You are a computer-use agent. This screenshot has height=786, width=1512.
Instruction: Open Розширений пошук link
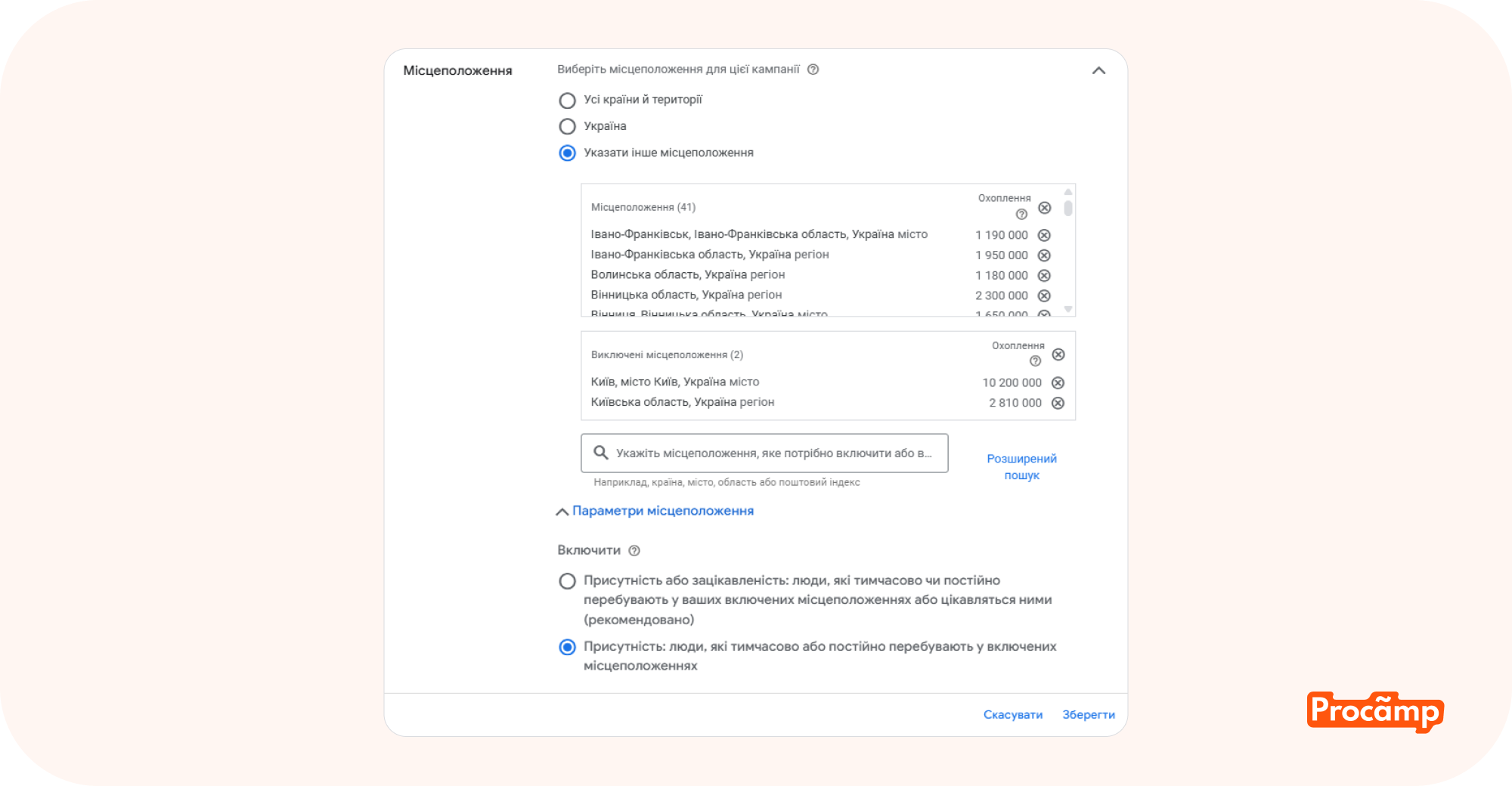click(x=1021, y=467)
